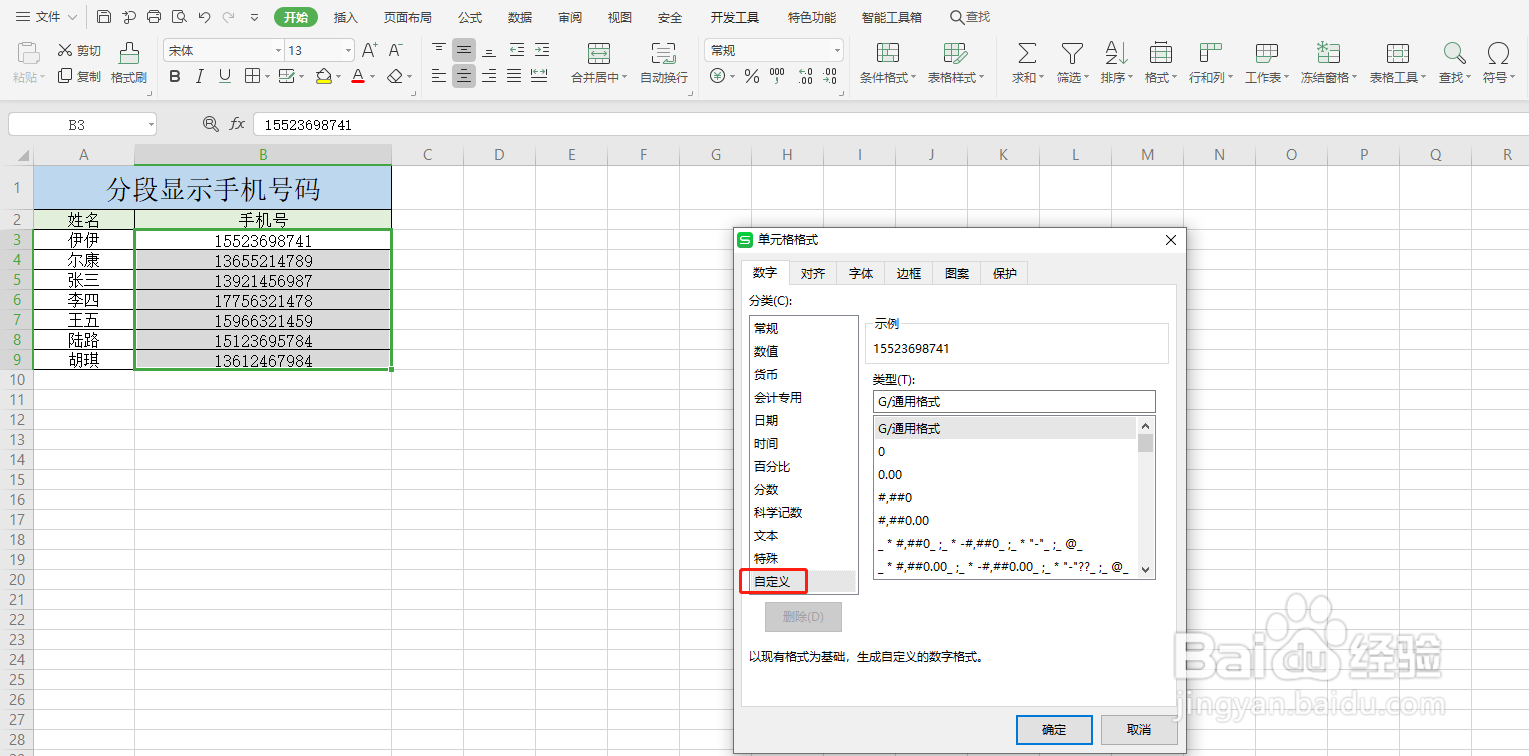
Task: Toggle Bold formatting
Action: pyautogui.click(x=175, y=76)
